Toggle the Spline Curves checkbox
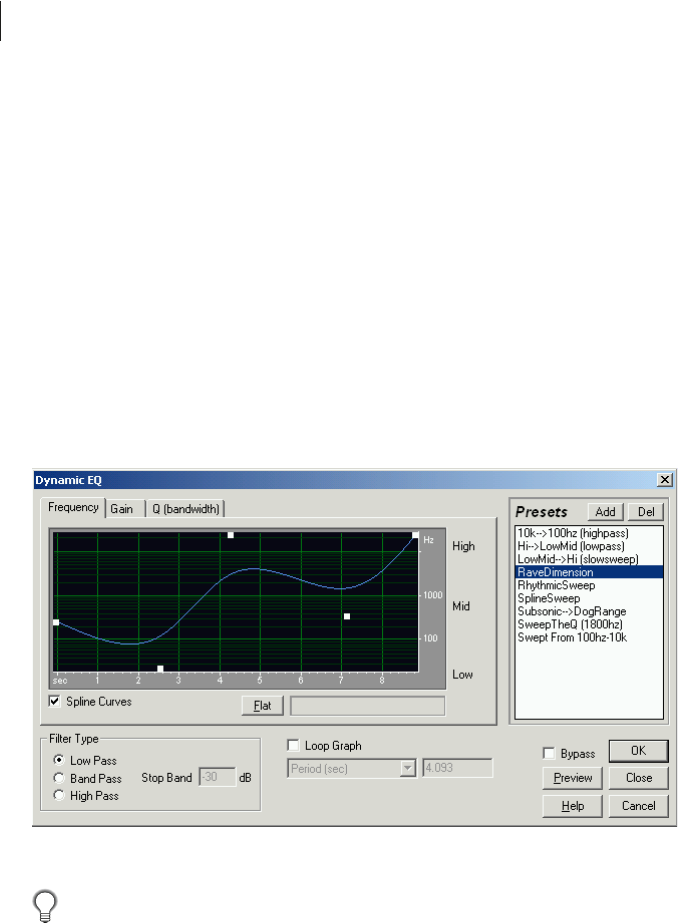The image size is (694, 923). pyautogui.click(x=55, y=701)
